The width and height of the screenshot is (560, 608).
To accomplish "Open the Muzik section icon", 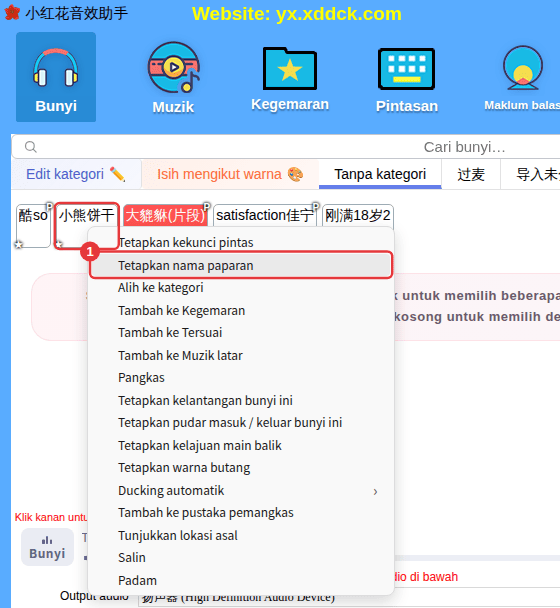I will tap(173, 78).
